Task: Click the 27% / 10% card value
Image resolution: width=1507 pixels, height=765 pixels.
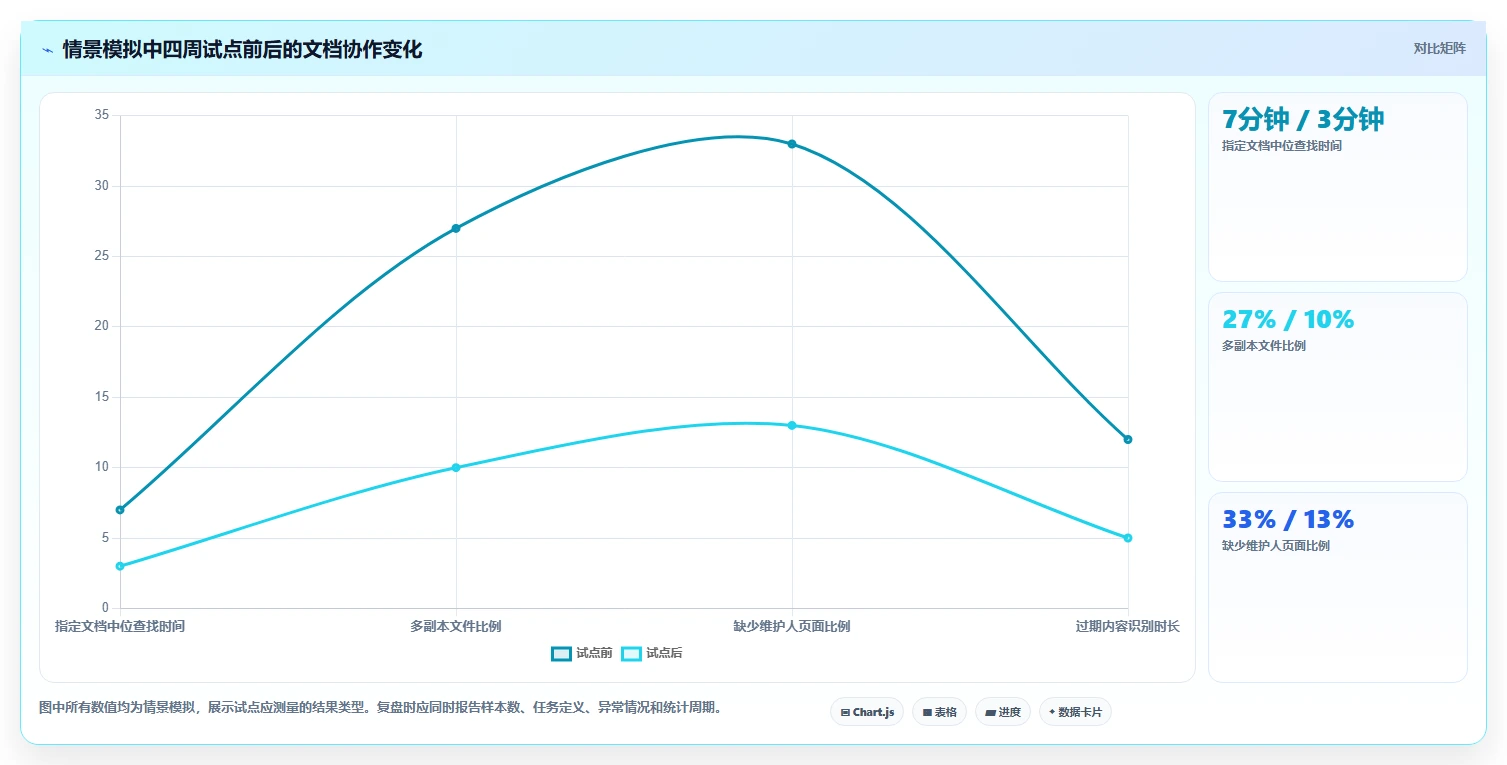Action: tap(1288, 319)
